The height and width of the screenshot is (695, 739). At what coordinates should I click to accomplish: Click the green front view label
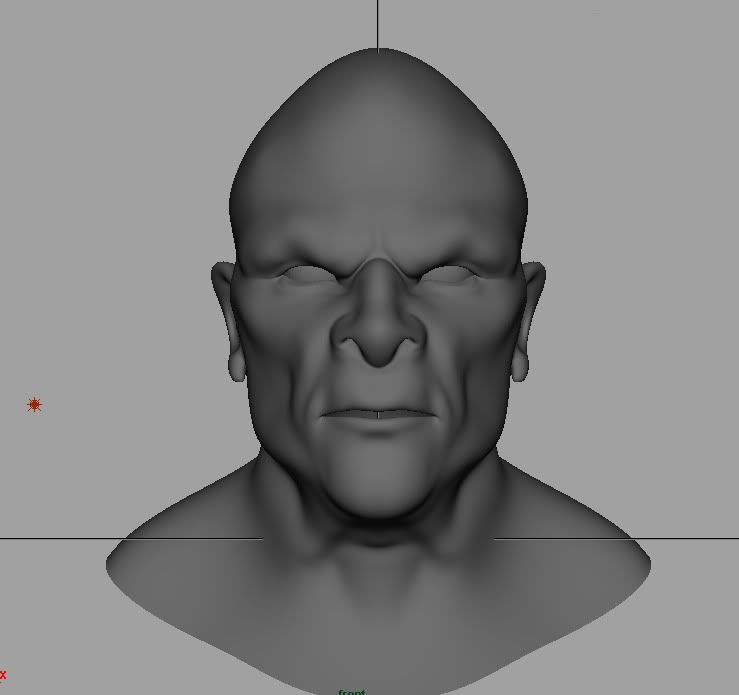coord(351,691)
